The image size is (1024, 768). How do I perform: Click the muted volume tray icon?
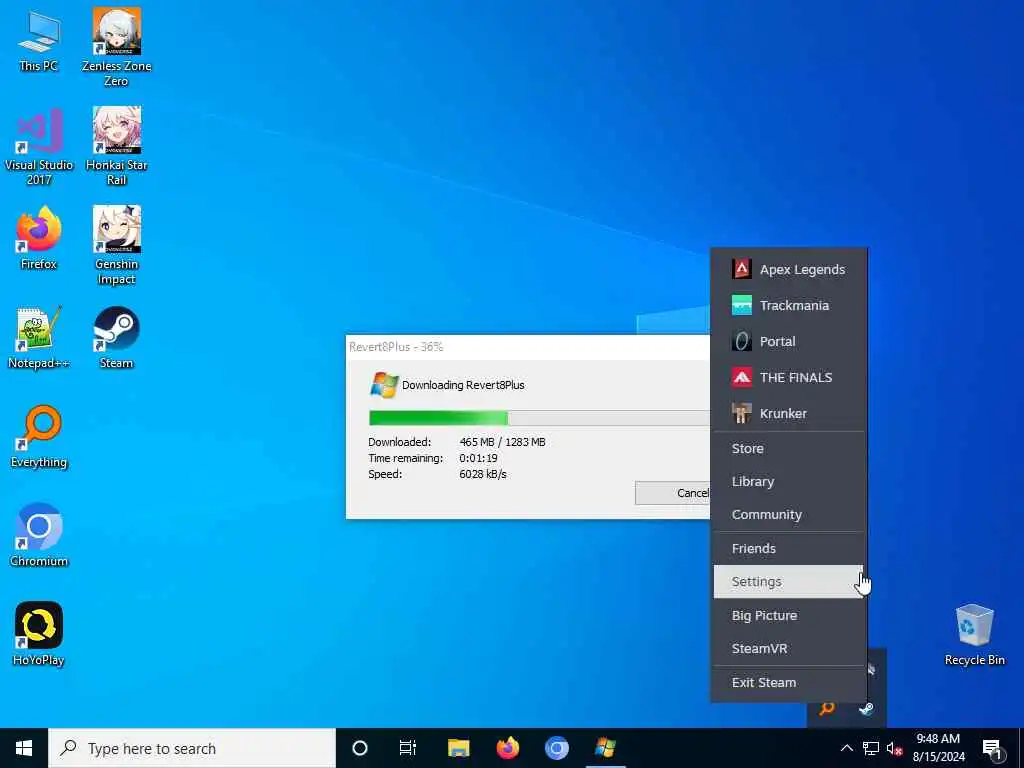click(x=894, y=748)
